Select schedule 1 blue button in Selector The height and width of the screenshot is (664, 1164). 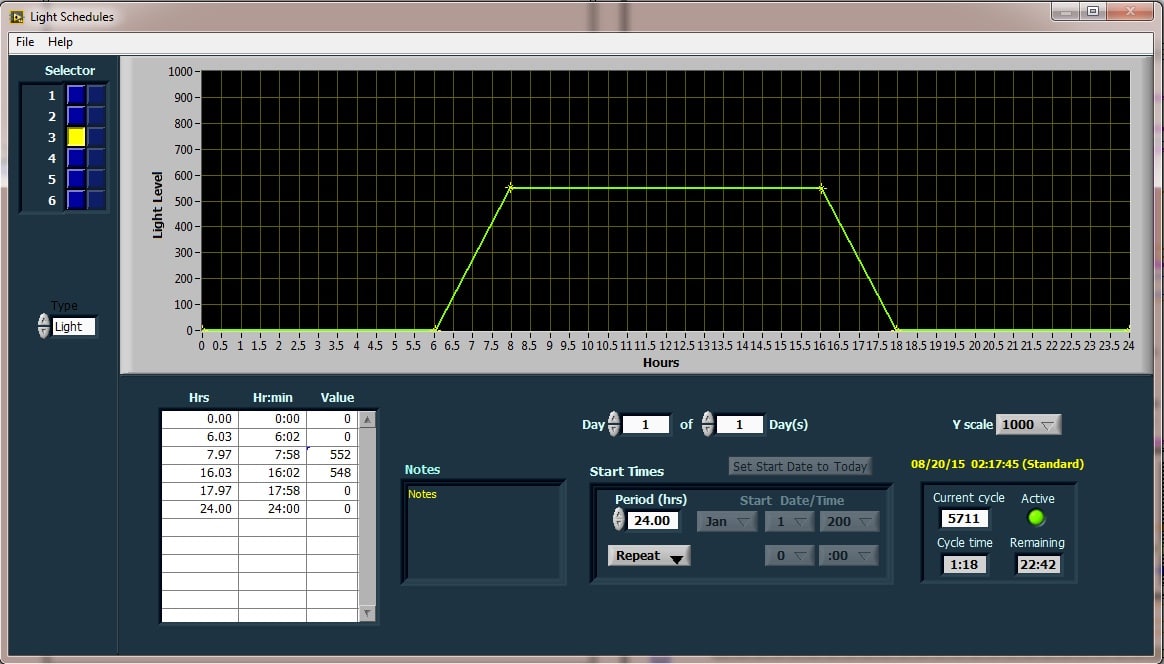[x=76, y=95]
